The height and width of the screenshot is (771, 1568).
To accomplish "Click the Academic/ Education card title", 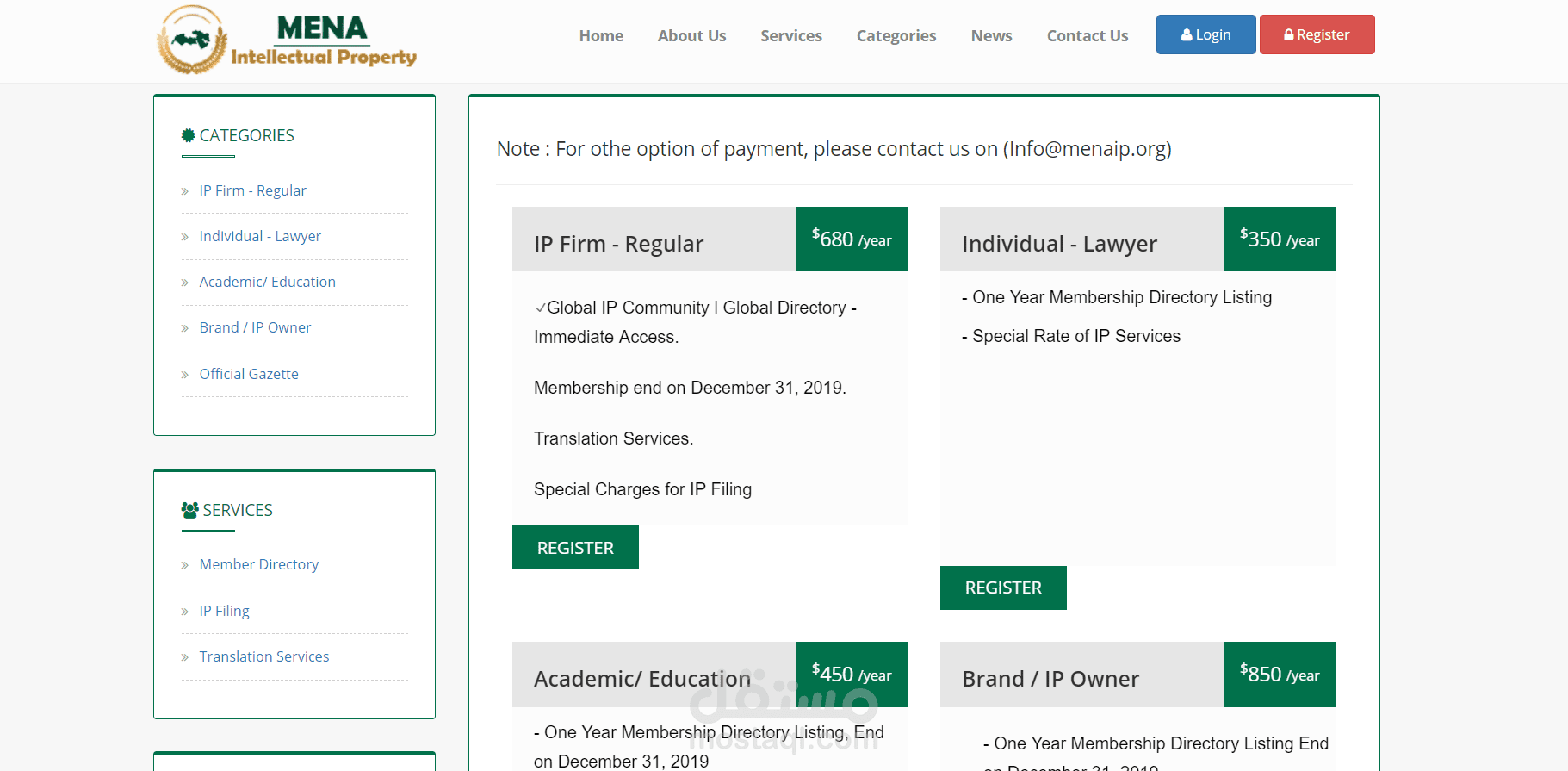I will (x=642, y=679).
